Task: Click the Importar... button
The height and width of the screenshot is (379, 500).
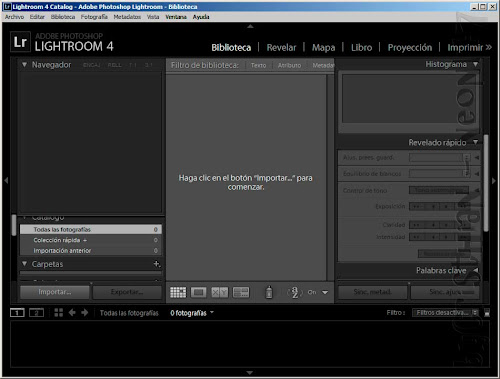Action: pos(55,292)
